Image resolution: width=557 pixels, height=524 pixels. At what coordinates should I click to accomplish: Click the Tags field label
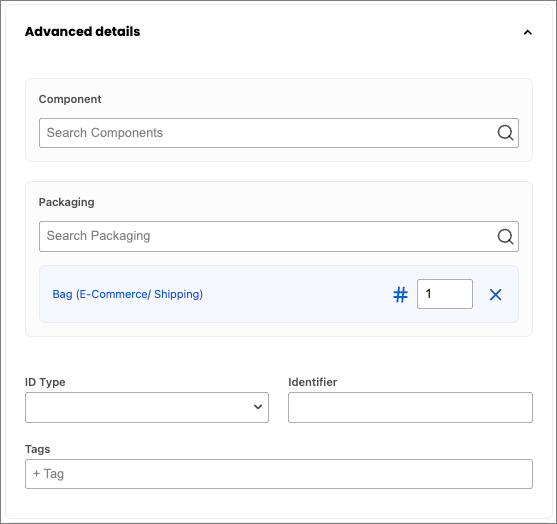click(x=37, y=449)
